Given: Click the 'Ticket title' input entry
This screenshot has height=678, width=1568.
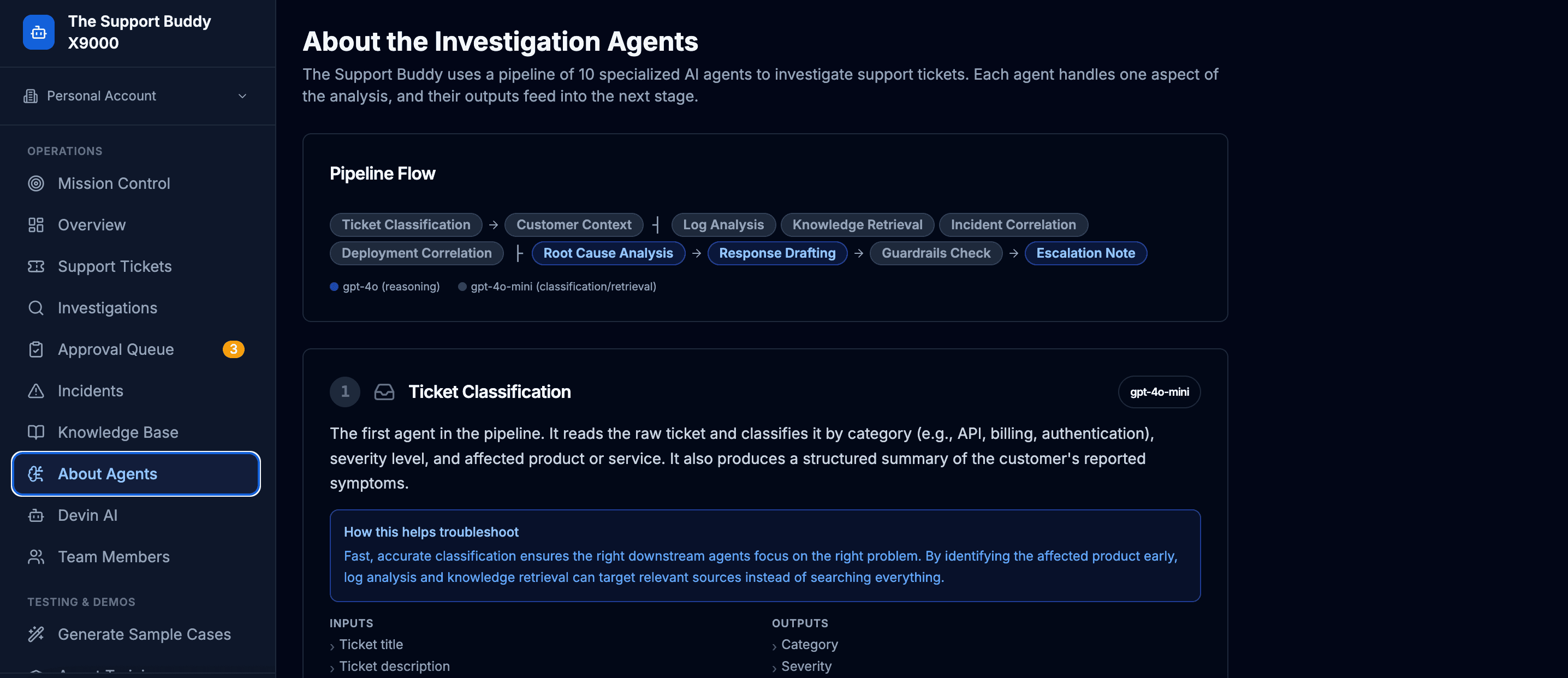Looking at the screenshot, I should click(371, 645).
